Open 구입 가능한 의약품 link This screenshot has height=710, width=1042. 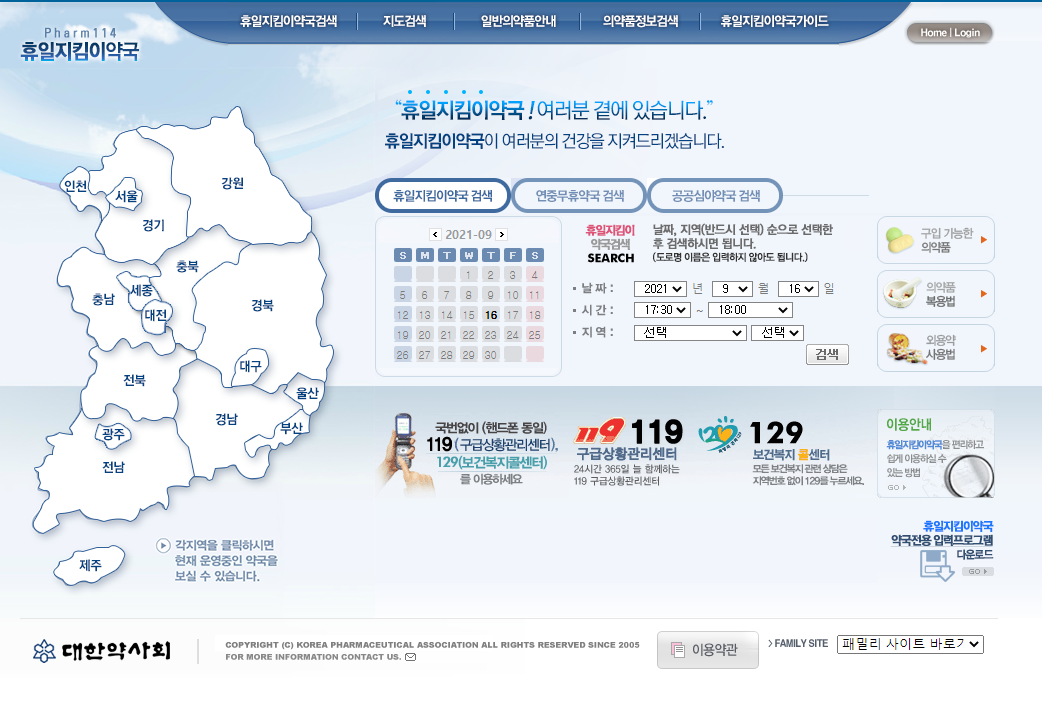(x=936, y=240)
